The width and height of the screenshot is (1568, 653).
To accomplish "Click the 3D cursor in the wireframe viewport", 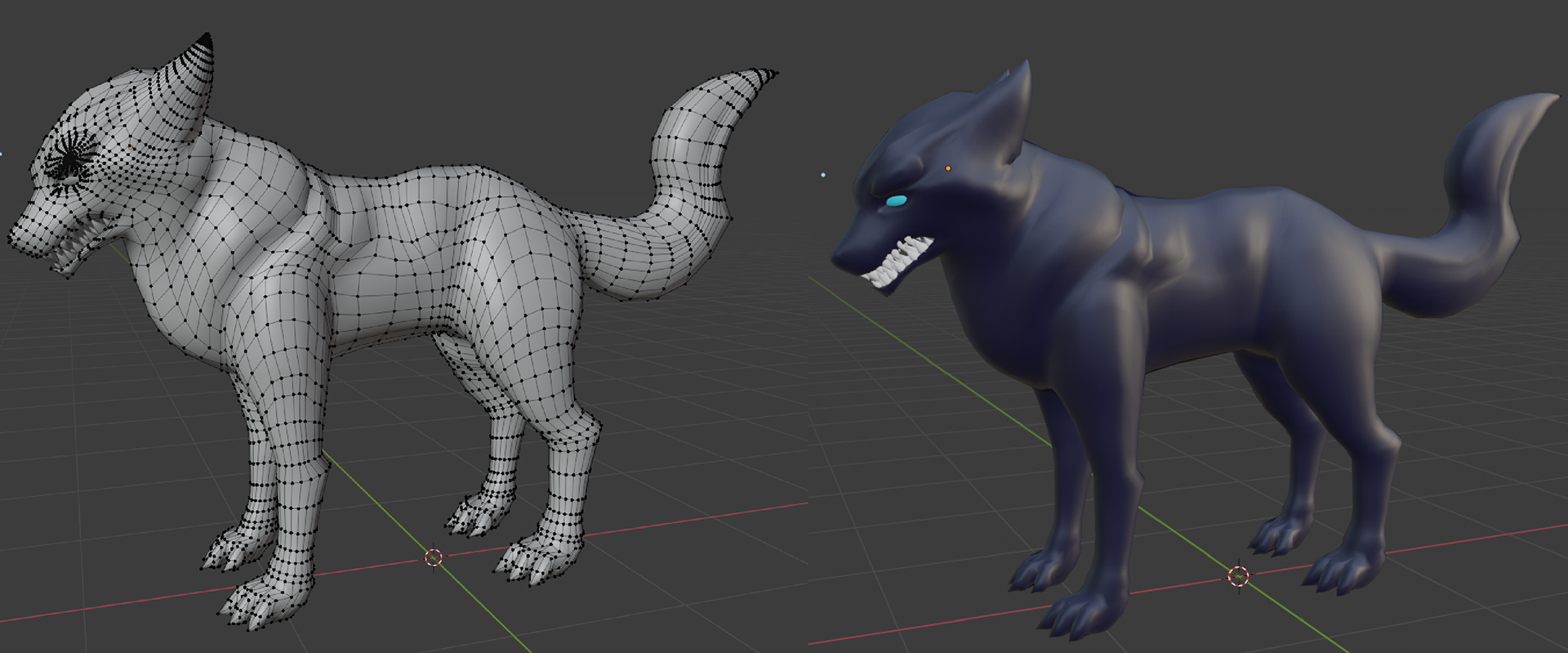I will (x=434, y=557).
